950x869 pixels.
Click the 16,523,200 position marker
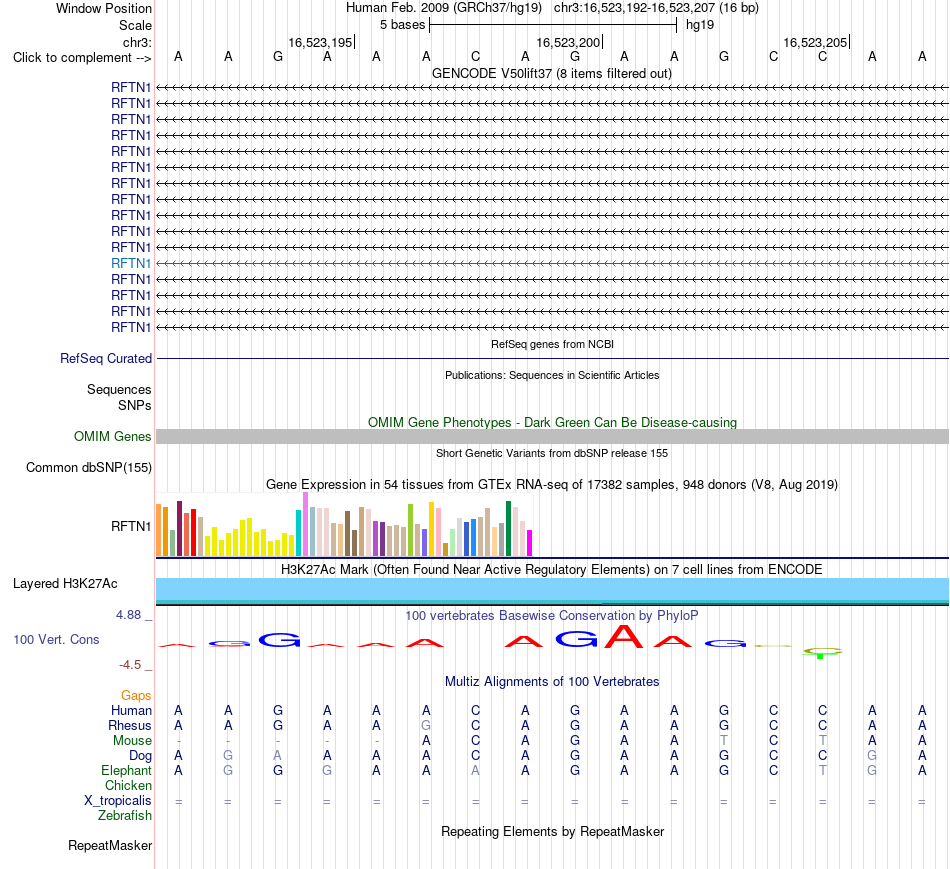[568, 42]
